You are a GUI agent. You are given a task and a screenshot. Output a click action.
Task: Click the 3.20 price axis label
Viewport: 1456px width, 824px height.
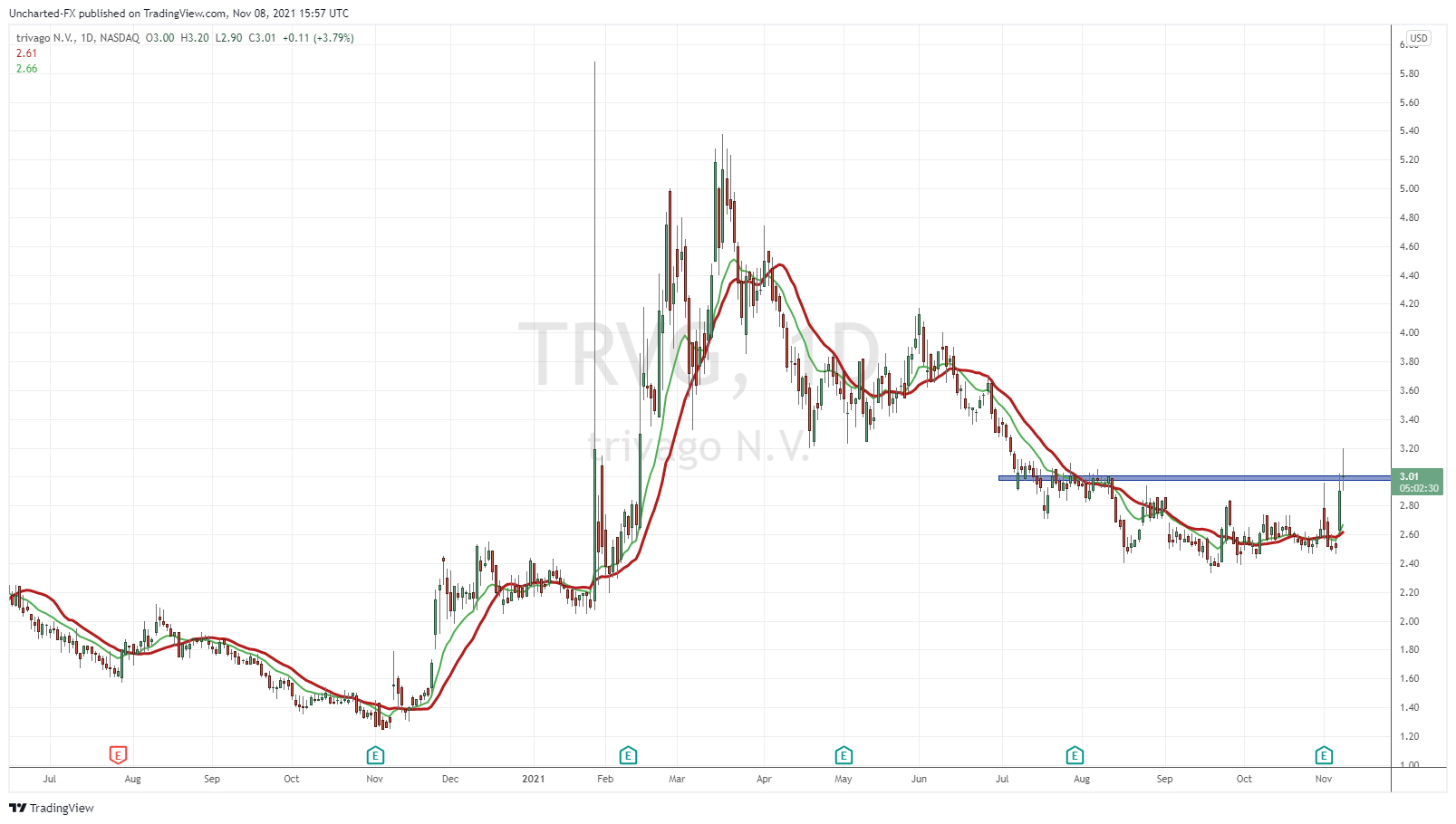pos(1409,448)
